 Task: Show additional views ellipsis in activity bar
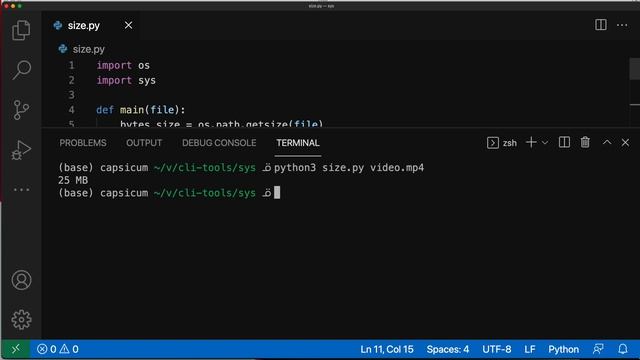click(21, 189)
